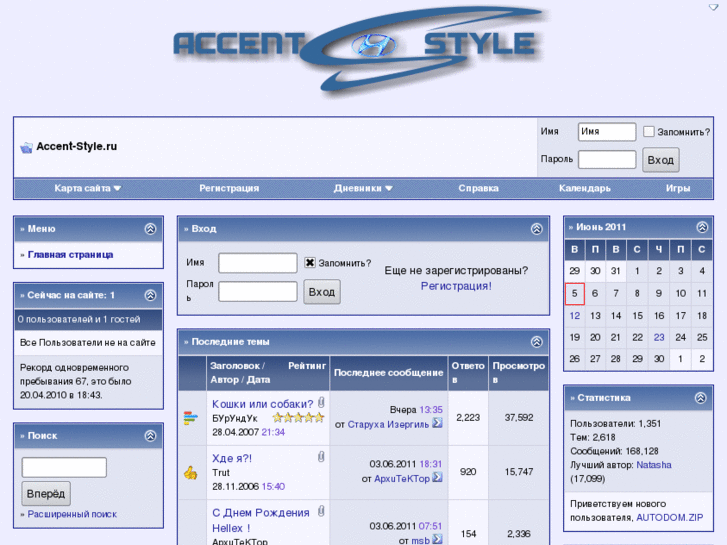The width and height of the screenshot is (727, 545).
Task: Open the Accent-Style.ru title link
Action: pyautogui.click(x=77, y=147)
